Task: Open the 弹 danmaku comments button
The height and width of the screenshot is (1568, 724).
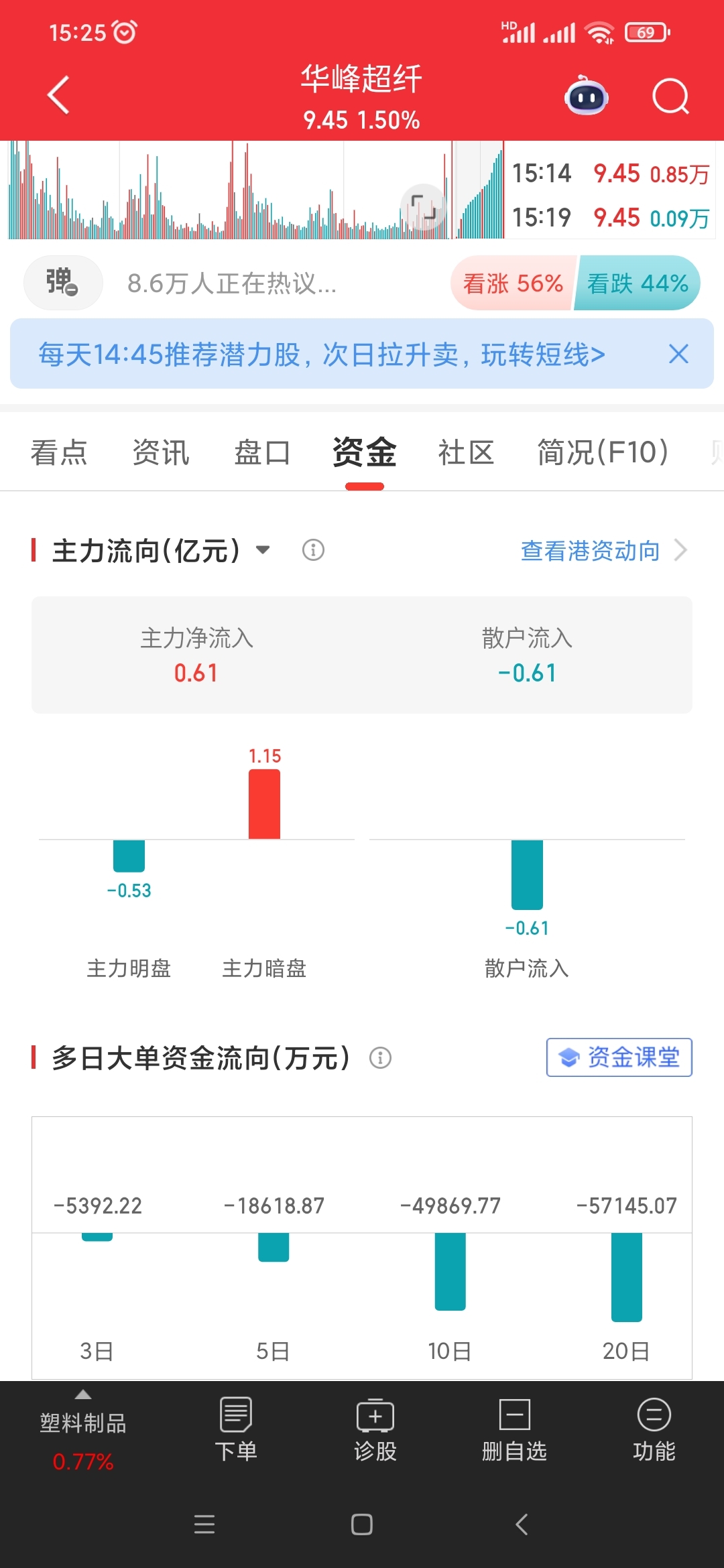Action: [63, 283]
